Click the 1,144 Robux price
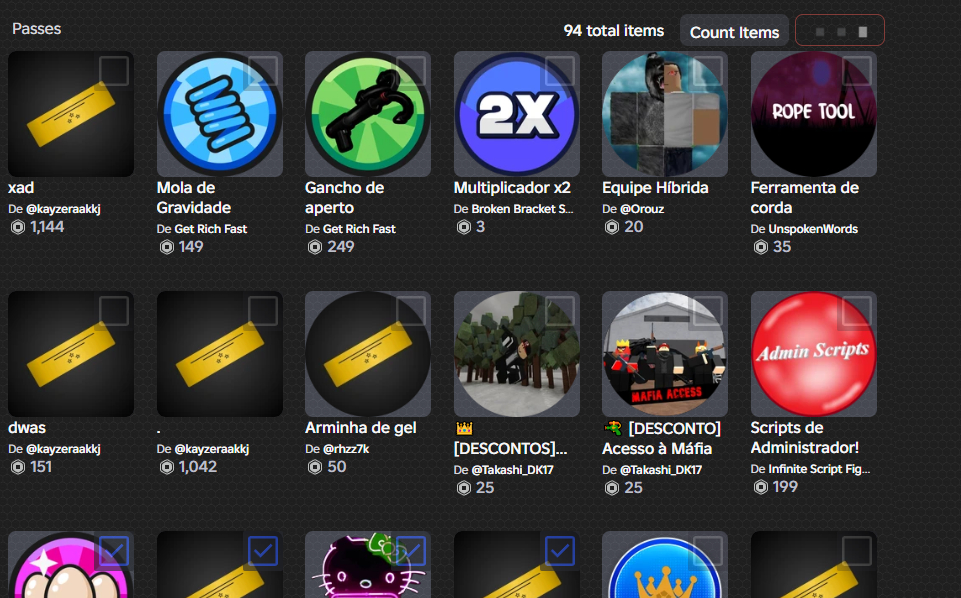Viewport: 961px width, 598px height. pos(47,227)
